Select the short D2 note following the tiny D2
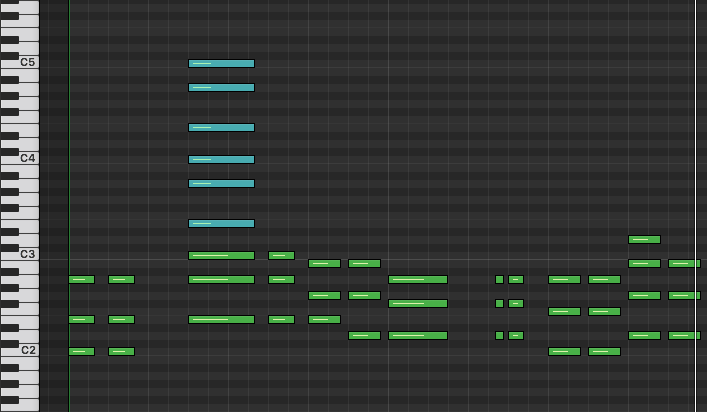 pos(516,335)
